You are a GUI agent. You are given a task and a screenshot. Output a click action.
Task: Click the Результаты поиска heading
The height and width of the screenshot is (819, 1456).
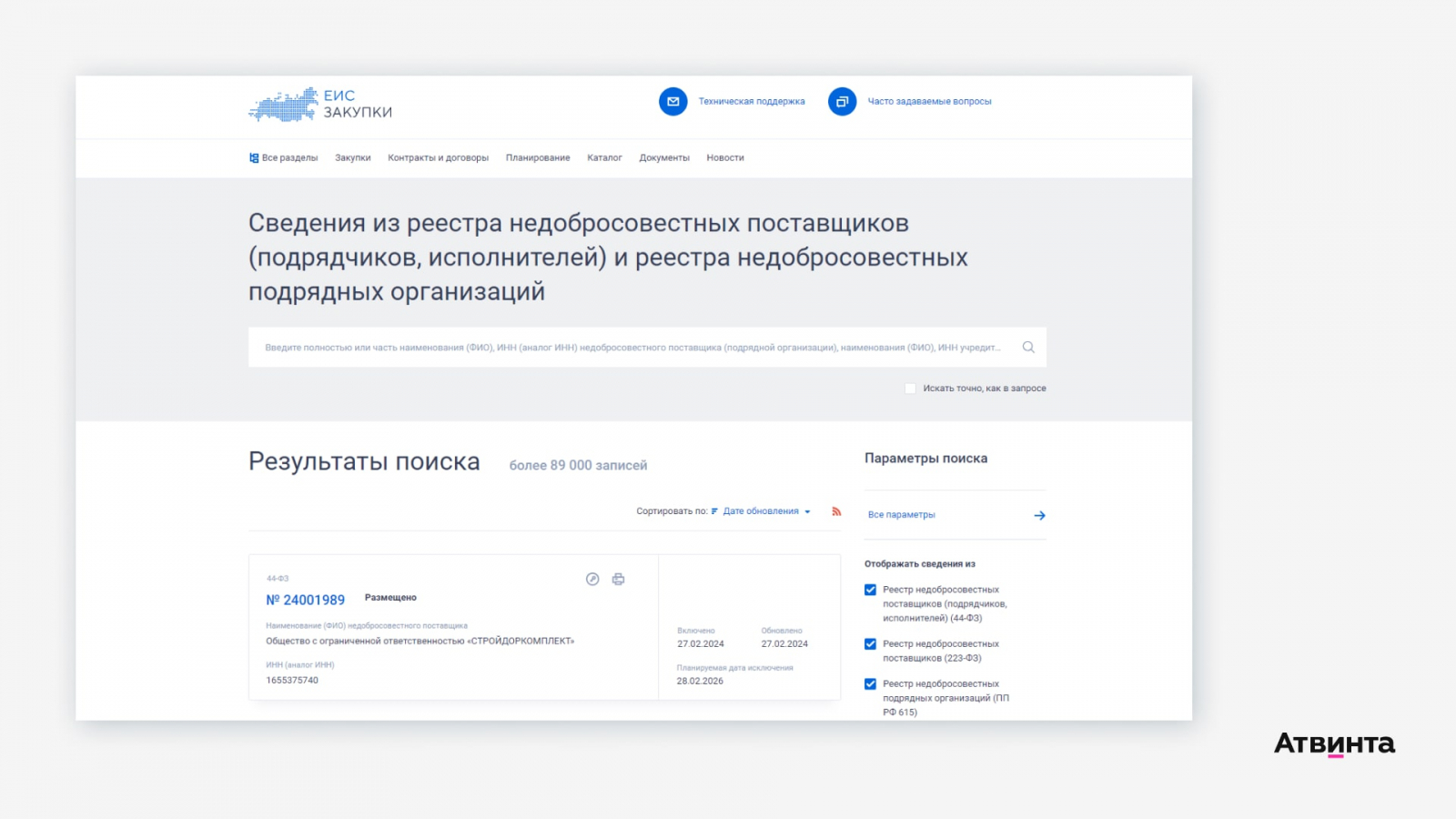[x=364, y=461]
